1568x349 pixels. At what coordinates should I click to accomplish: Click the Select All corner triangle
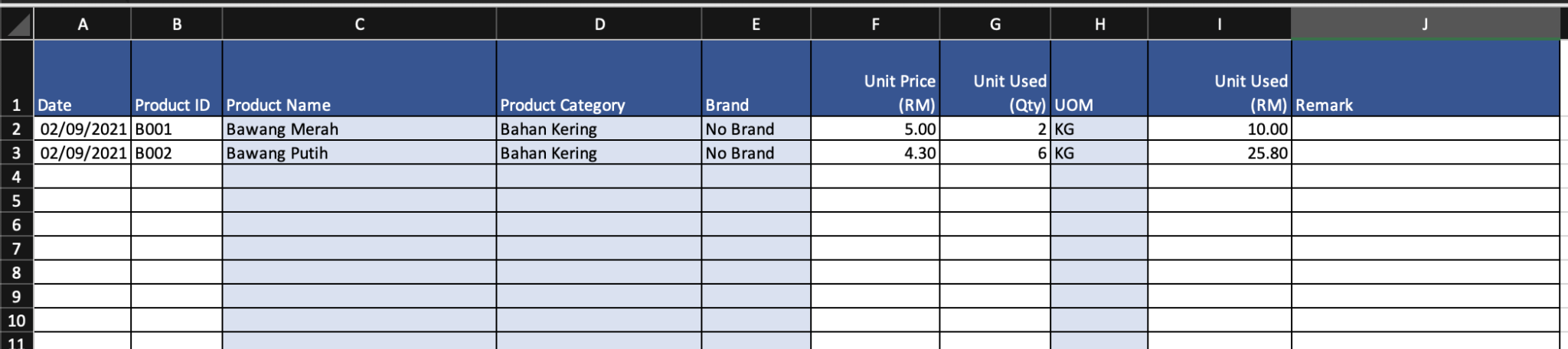(x=17, y=24)
